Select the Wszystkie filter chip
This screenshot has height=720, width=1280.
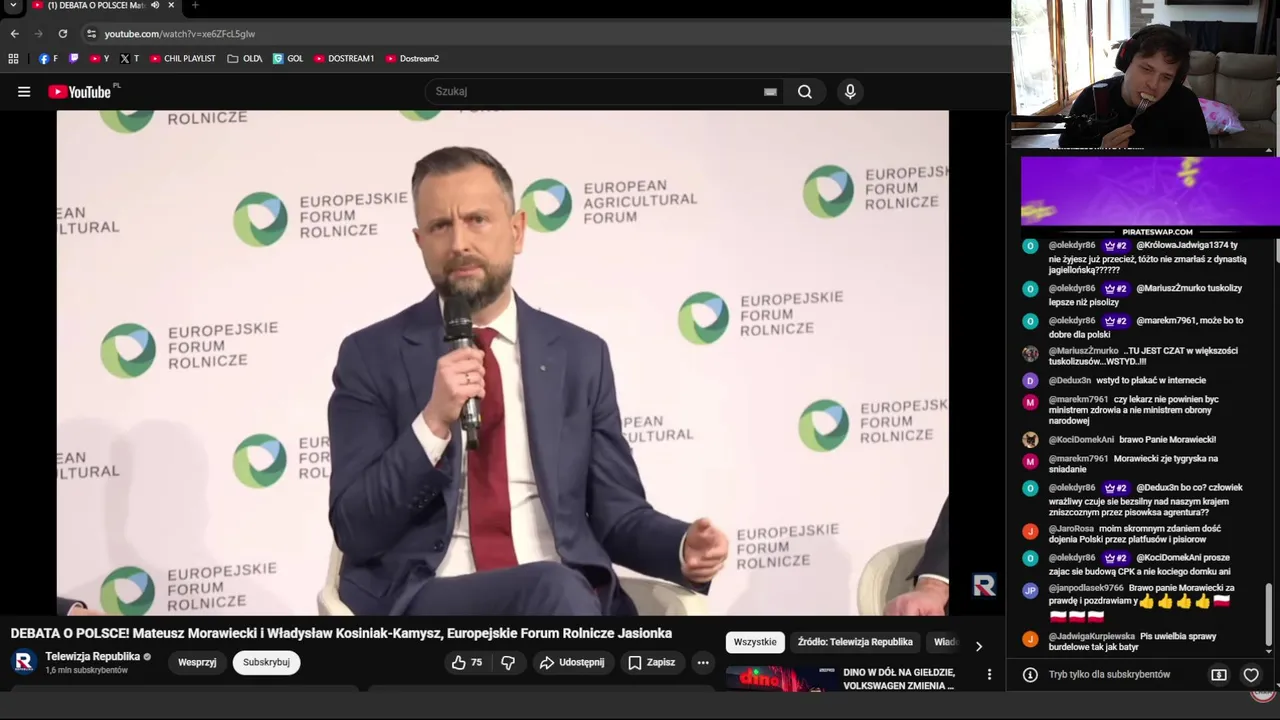(755, 642)
